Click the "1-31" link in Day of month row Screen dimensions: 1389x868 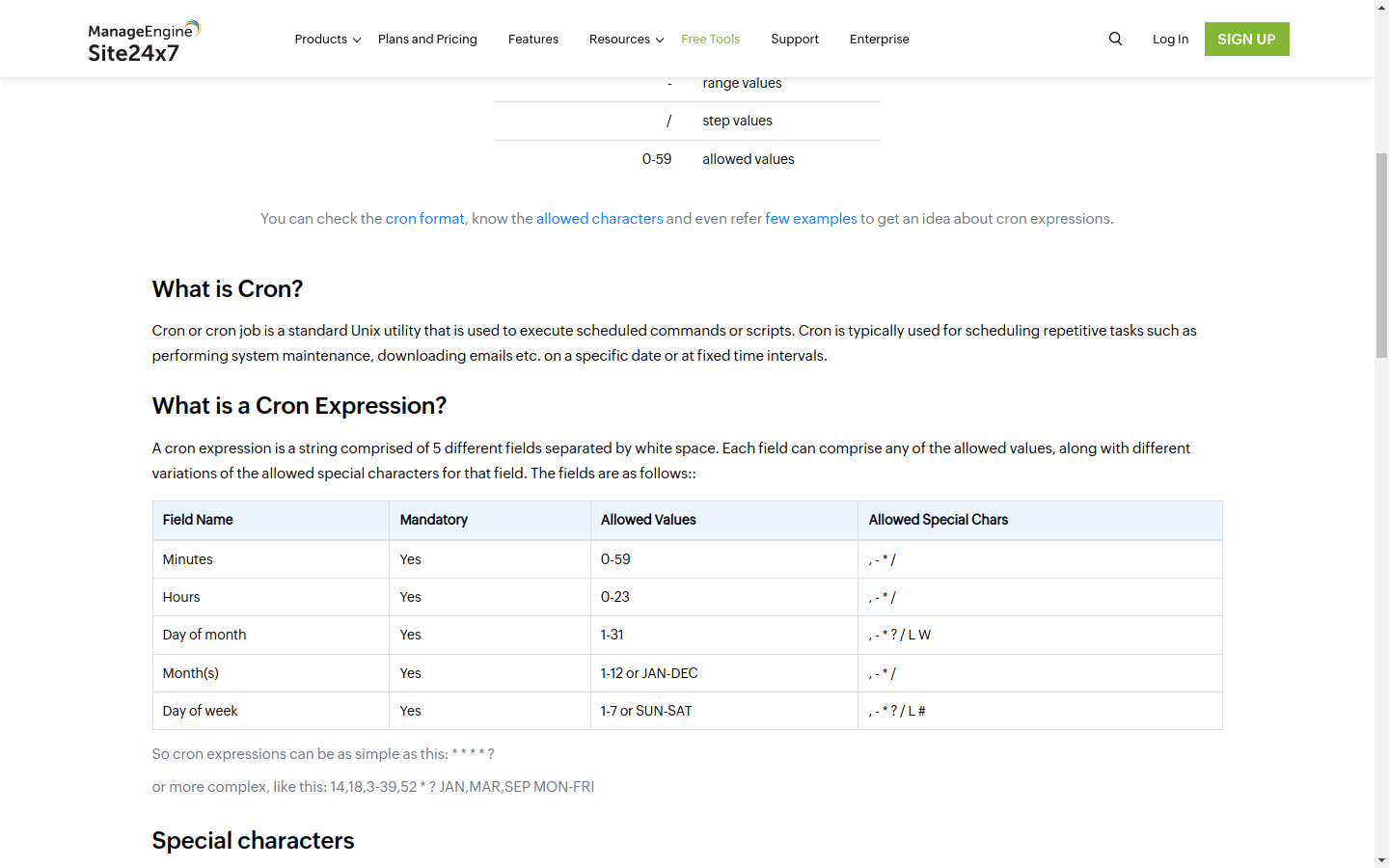612,635
